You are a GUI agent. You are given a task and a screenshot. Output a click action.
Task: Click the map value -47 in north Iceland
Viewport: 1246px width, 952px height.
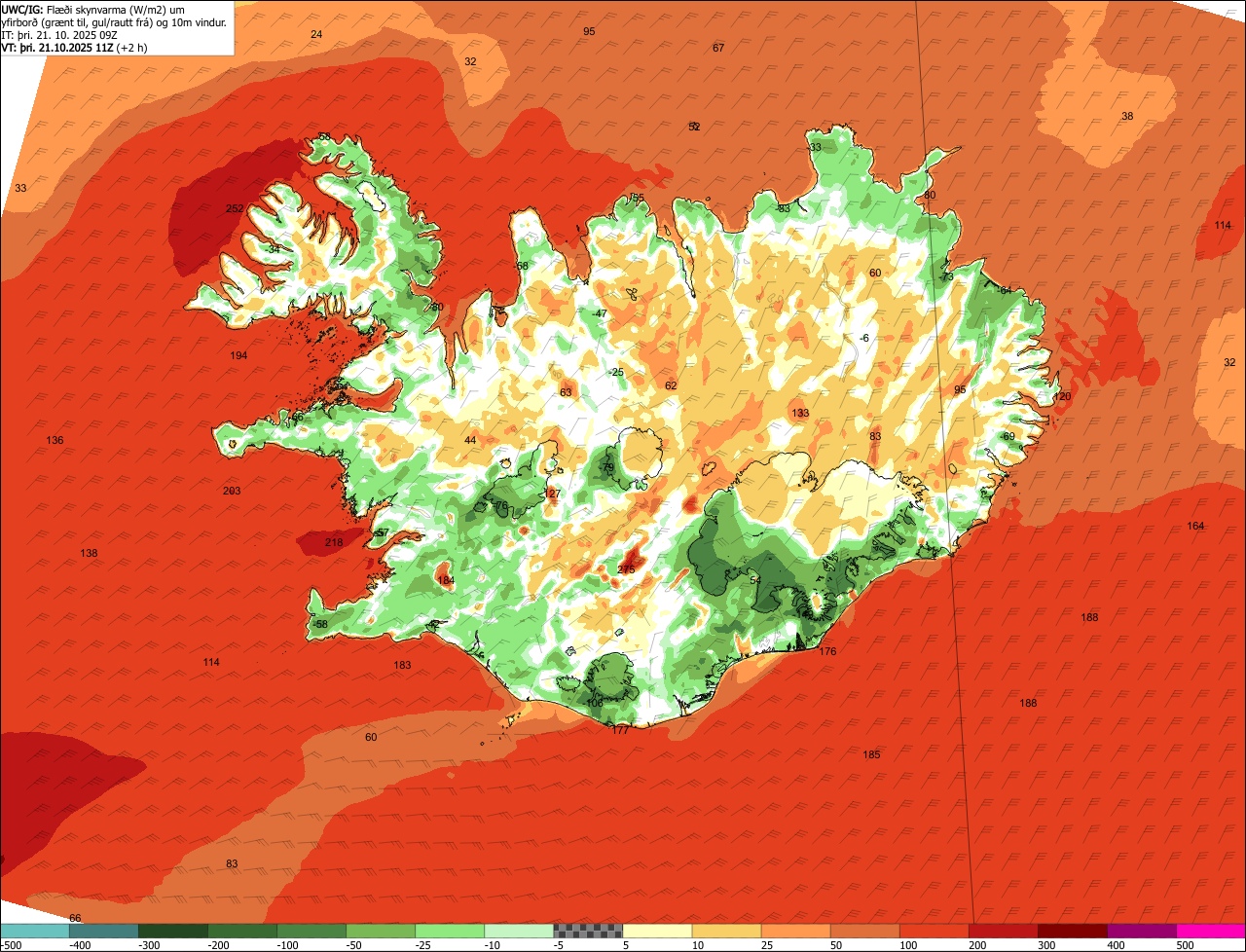click(x=599, y=313)
